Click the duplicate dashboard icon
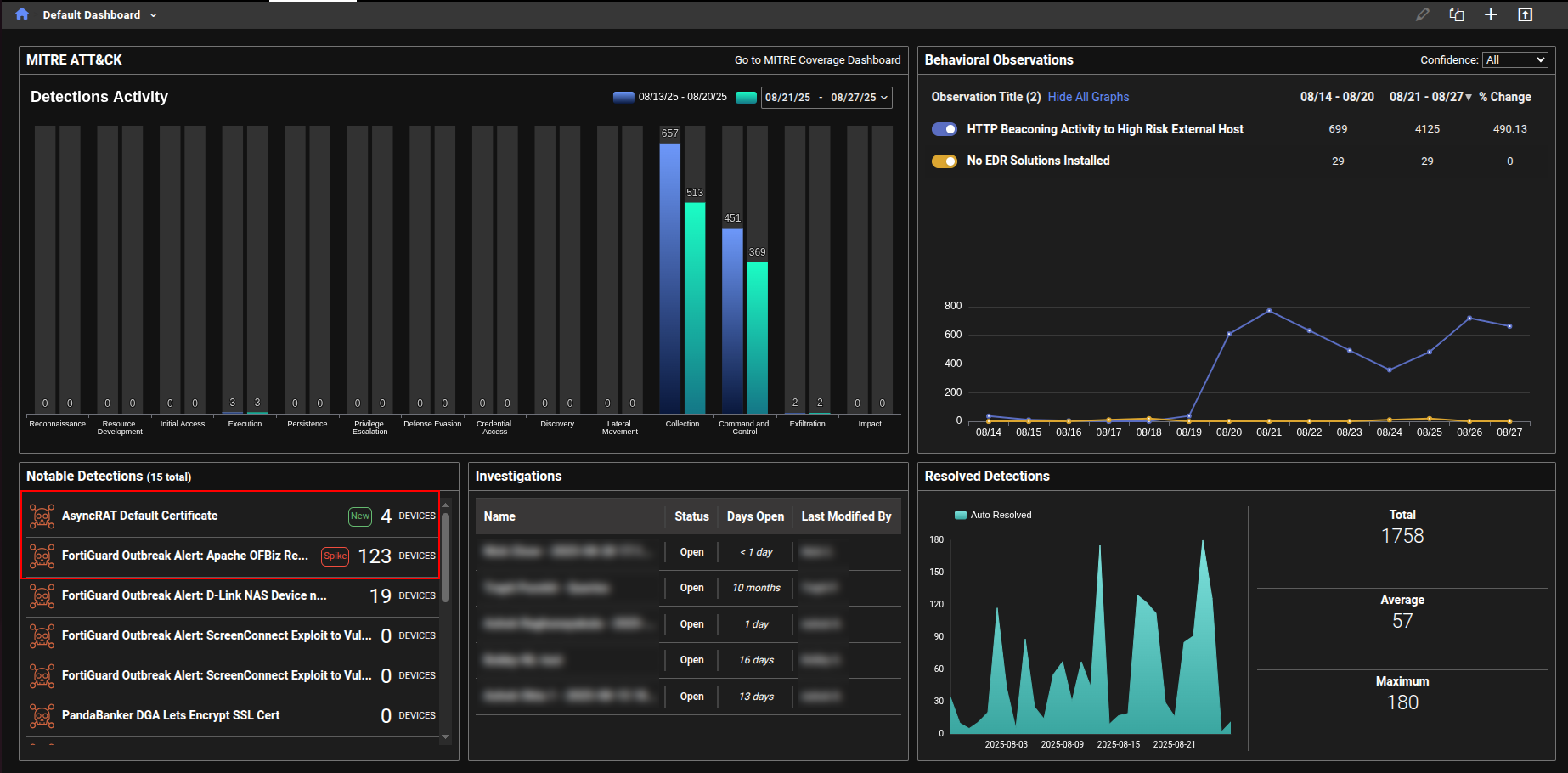1568x773 pixels. pyautogui.click(x=1457, y=14)
